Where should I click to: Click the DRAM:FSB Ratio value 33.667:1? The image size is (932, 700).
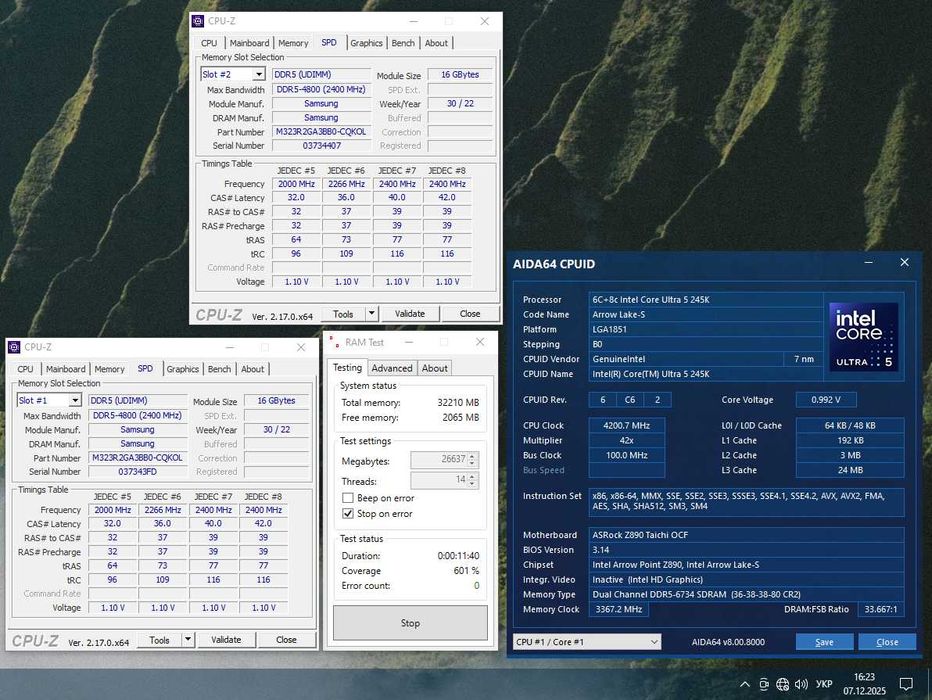coord(881,609)
